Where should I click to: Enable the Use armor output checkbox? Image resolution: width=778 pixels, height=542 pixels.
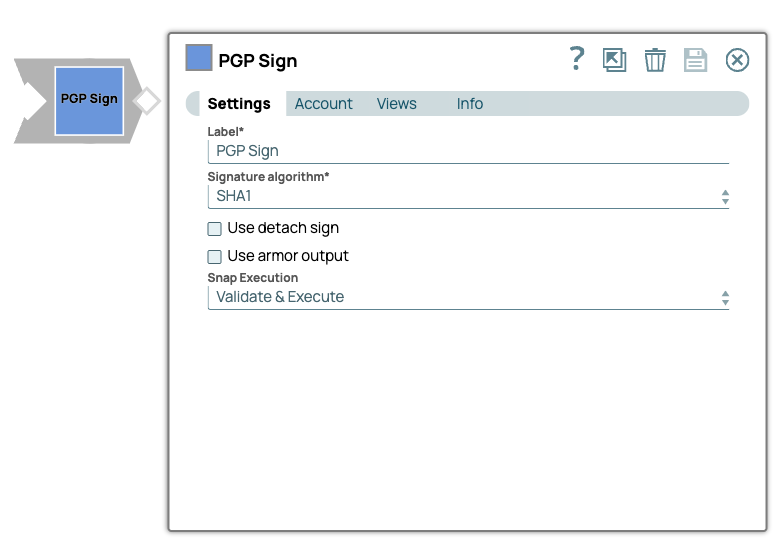(214, 257)
